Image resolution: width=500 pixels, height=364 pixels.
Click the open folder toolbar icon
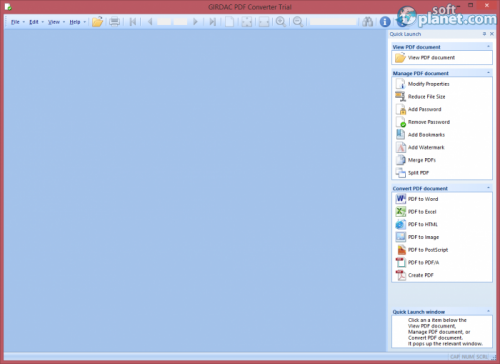[97, 22]
